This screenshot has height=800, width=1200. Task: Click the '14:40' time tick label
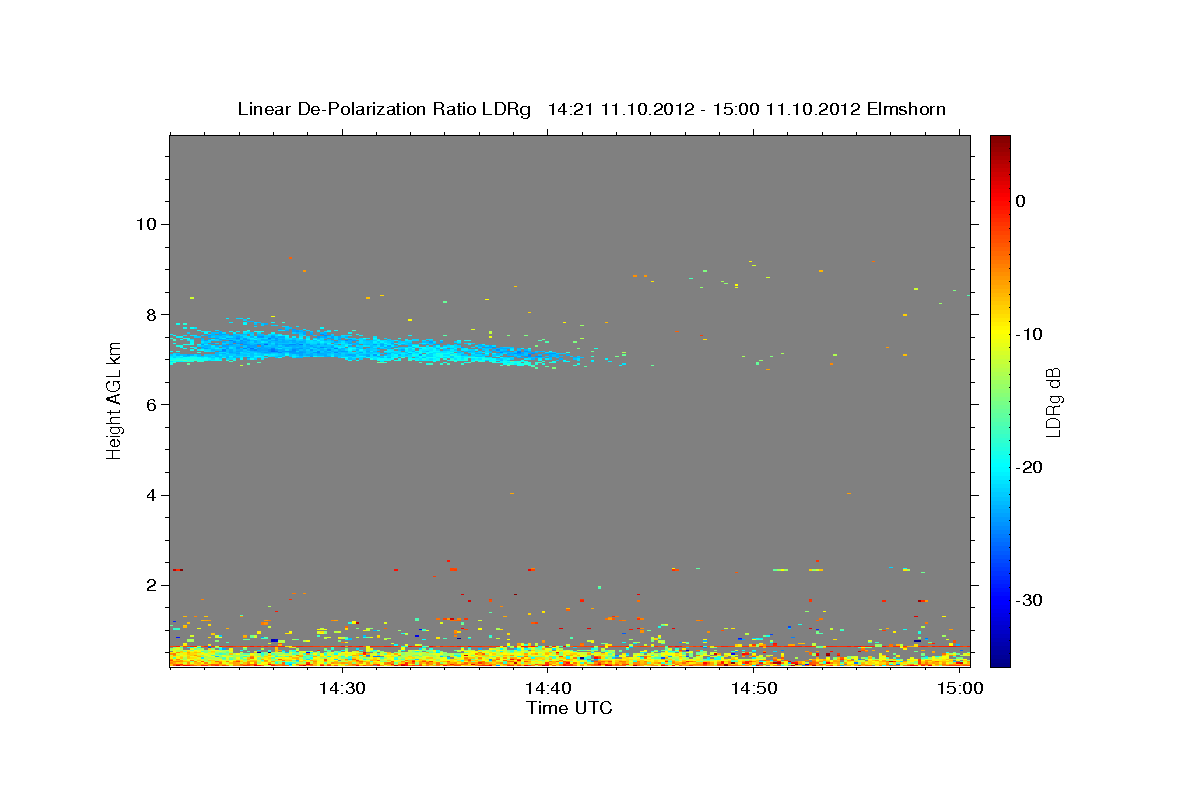[x=548, y=689]
